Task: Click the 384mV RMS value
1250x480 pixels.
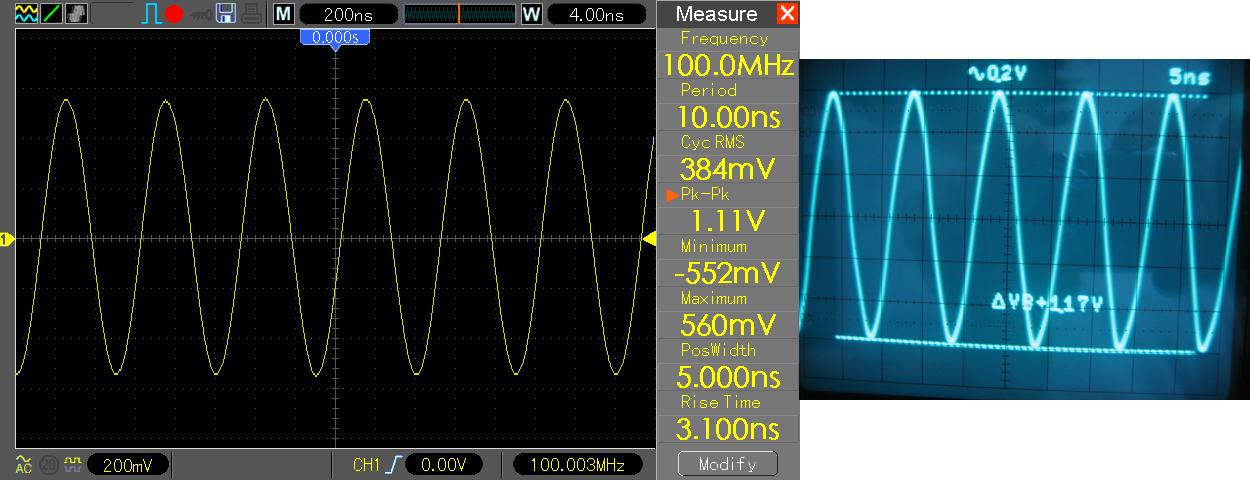Action: tap(728, 169)
